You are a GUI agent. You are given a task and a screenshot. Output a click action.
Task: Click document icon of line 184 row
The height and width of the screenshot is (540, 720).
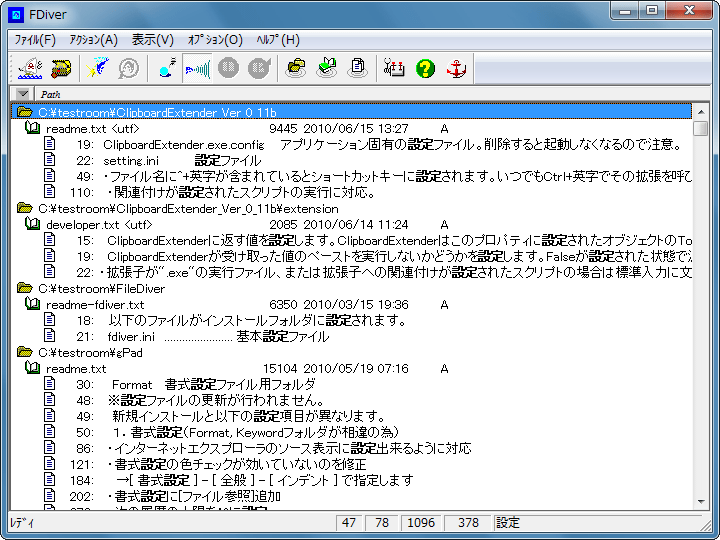pos(50,480)
